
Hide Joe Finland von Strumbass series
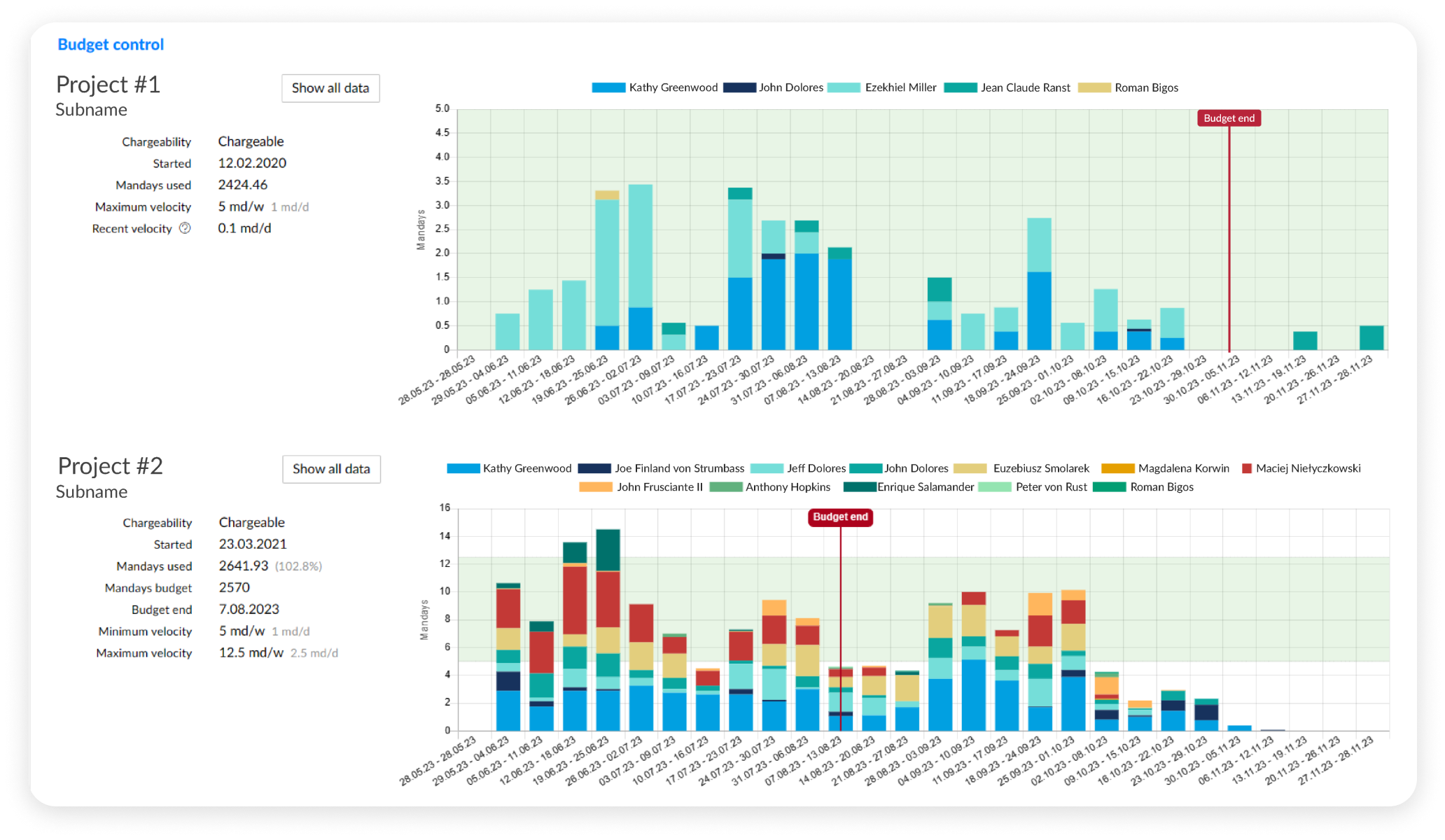[x=678, y=468]
